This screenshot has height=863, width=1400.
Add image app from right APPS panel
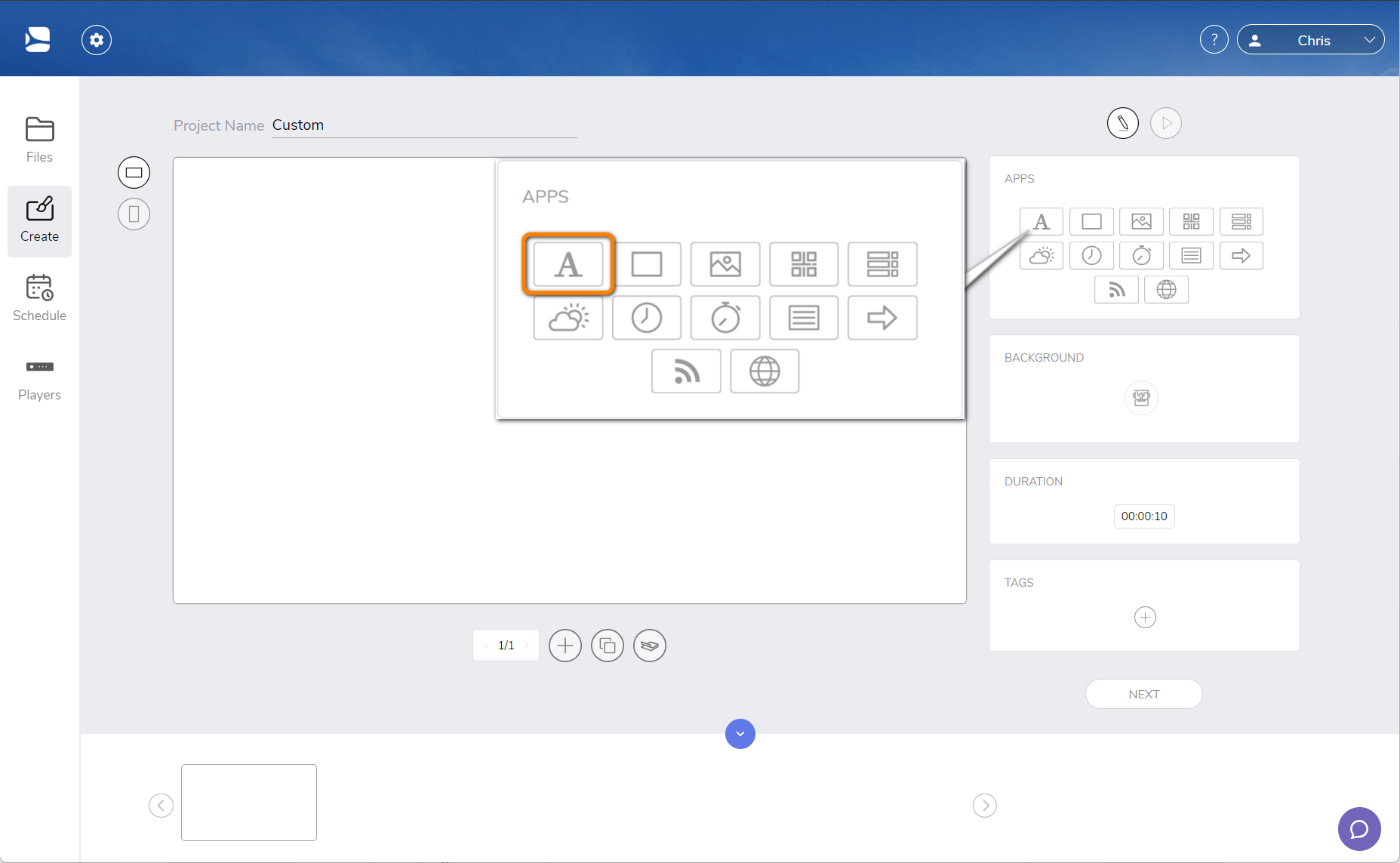(x=1141, y=222)
